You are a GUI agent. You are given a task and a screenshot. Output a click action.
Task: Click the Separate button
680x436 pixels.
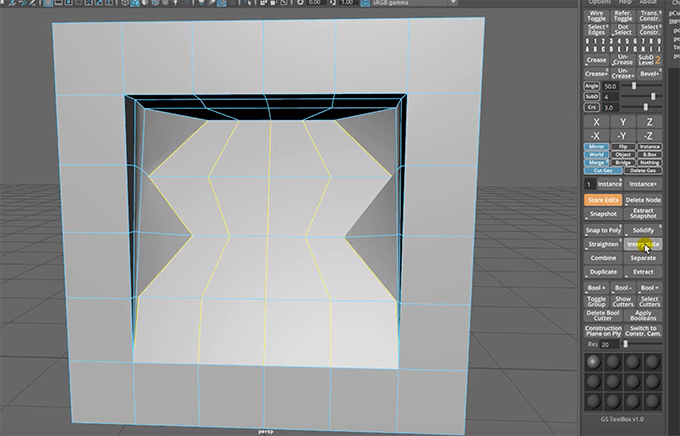[x=643, y=258]
